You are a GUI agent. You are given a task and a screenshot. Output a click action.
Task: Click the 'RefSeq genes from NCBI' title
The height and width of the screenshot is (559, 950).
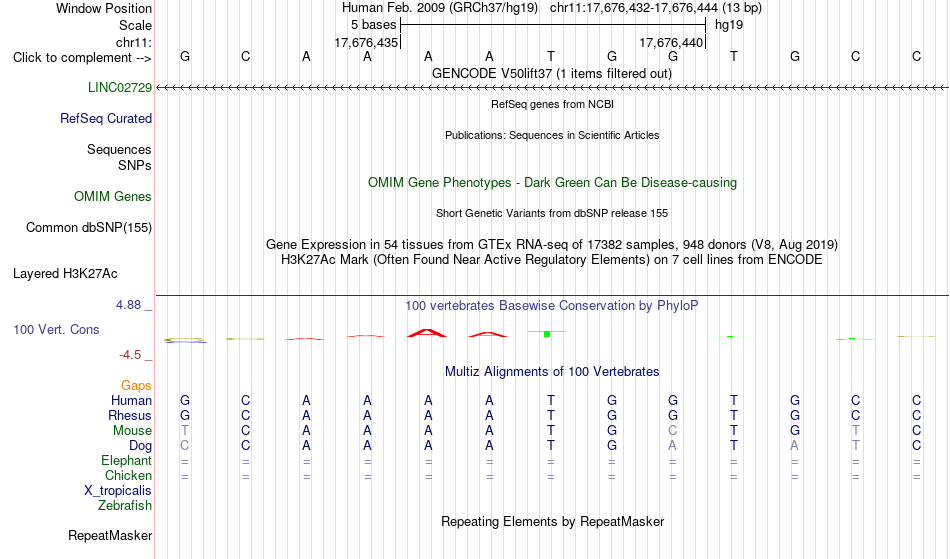[x=553, y=105]
